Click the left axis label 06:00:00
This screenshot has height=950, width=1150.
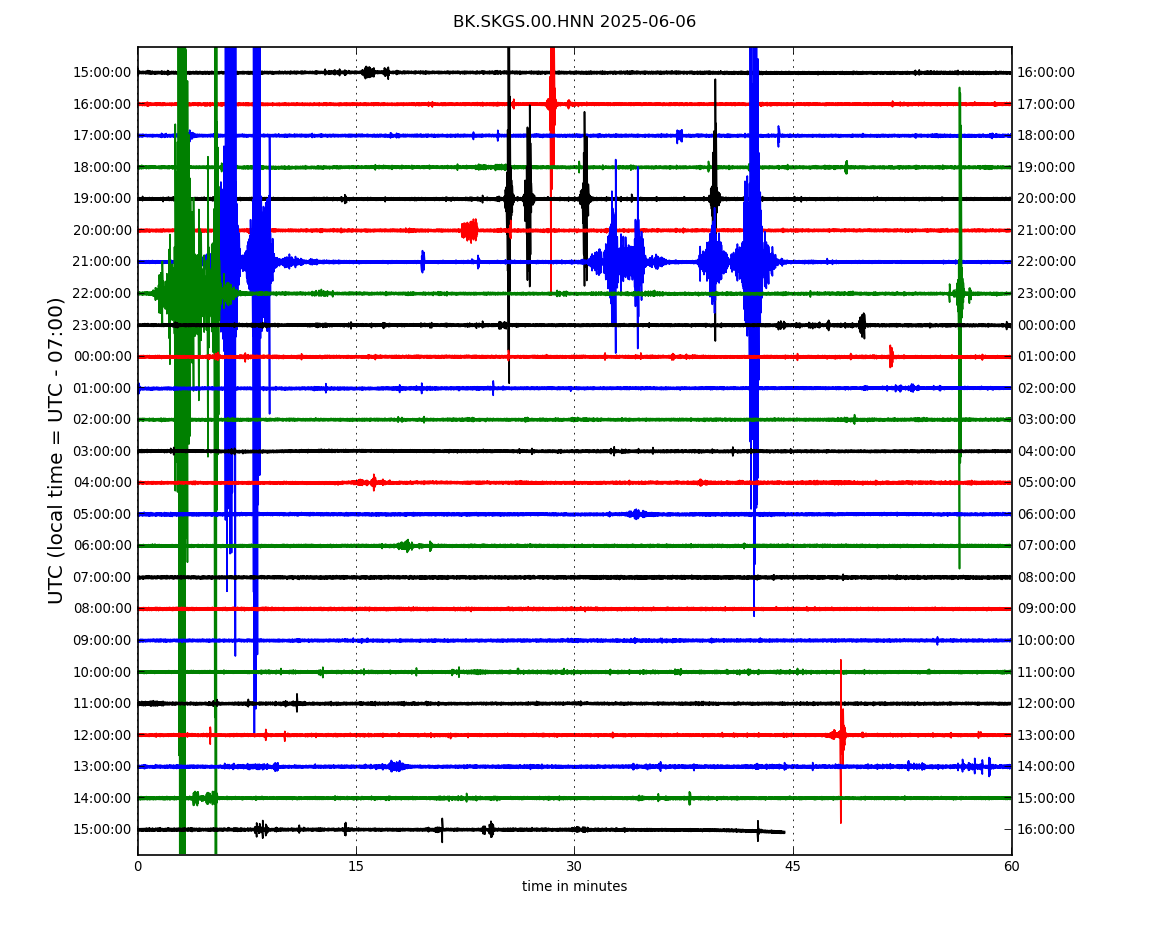pyautogui.click(x=102, y=546)
